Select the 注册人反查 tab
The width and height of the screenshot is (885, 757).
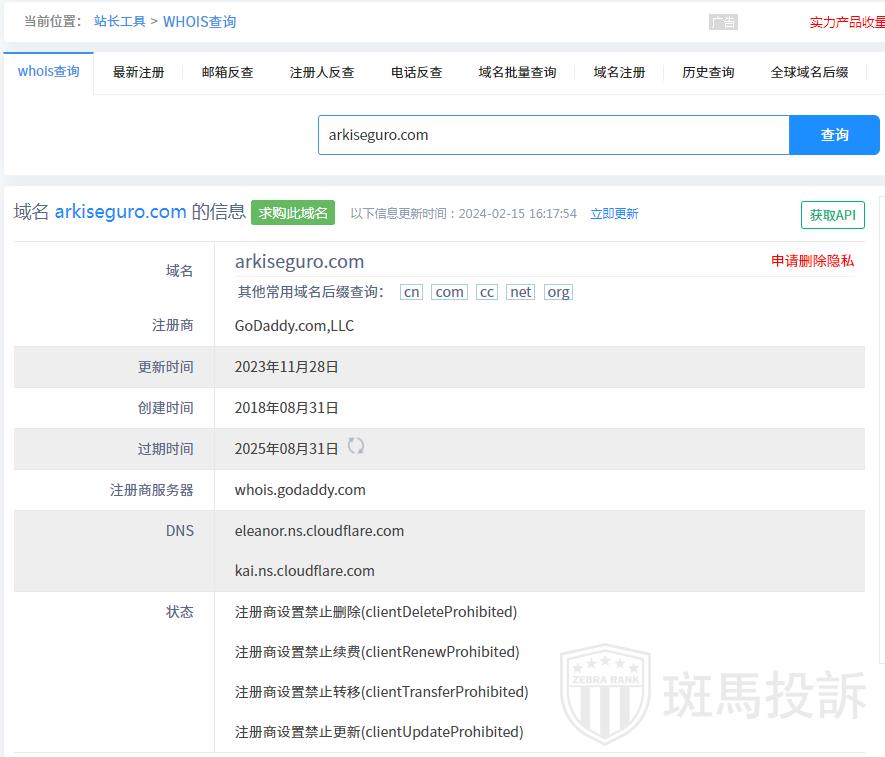(322, 72)
